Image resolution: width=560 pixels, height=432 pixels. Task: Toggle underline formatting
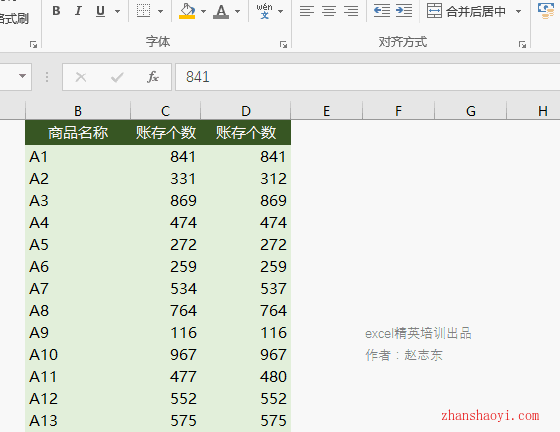click(x=100, y=11)
